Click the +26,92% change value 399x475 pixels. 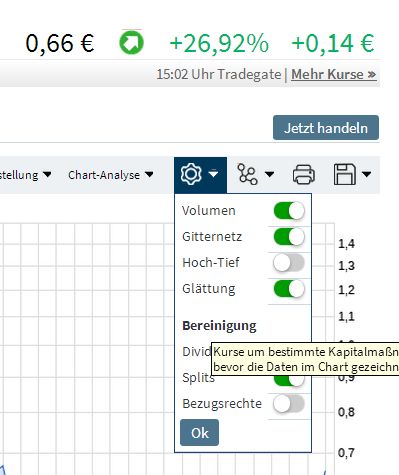(x=219, y=43)
